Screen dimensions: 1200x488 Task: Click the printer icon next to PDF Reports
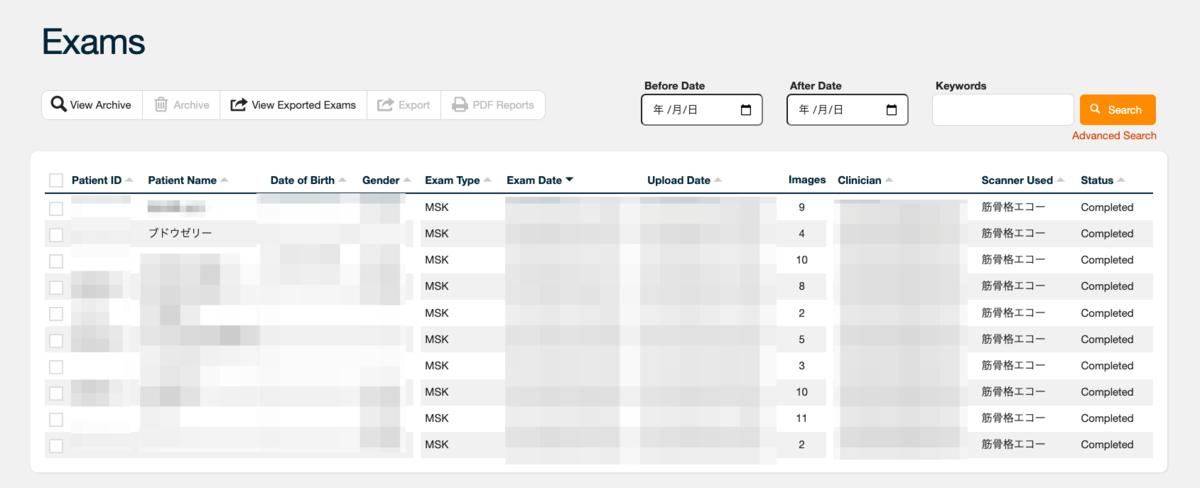(460, 104)
